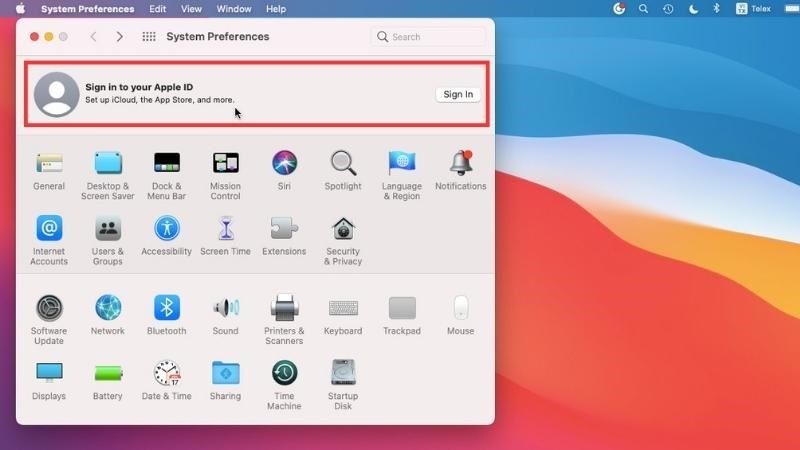Viewport: 800px width, 450px height.
Task: Open Software Update preferences
Action: pyautogui.click(x=49, y=320)
